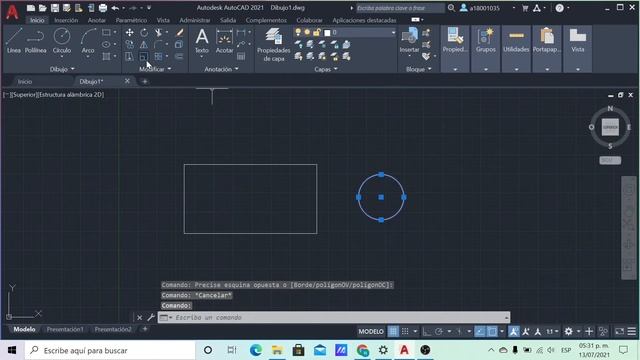Switch to the Inicio document tab
Viewport: 640px width, 360px height.
[24, 81]
